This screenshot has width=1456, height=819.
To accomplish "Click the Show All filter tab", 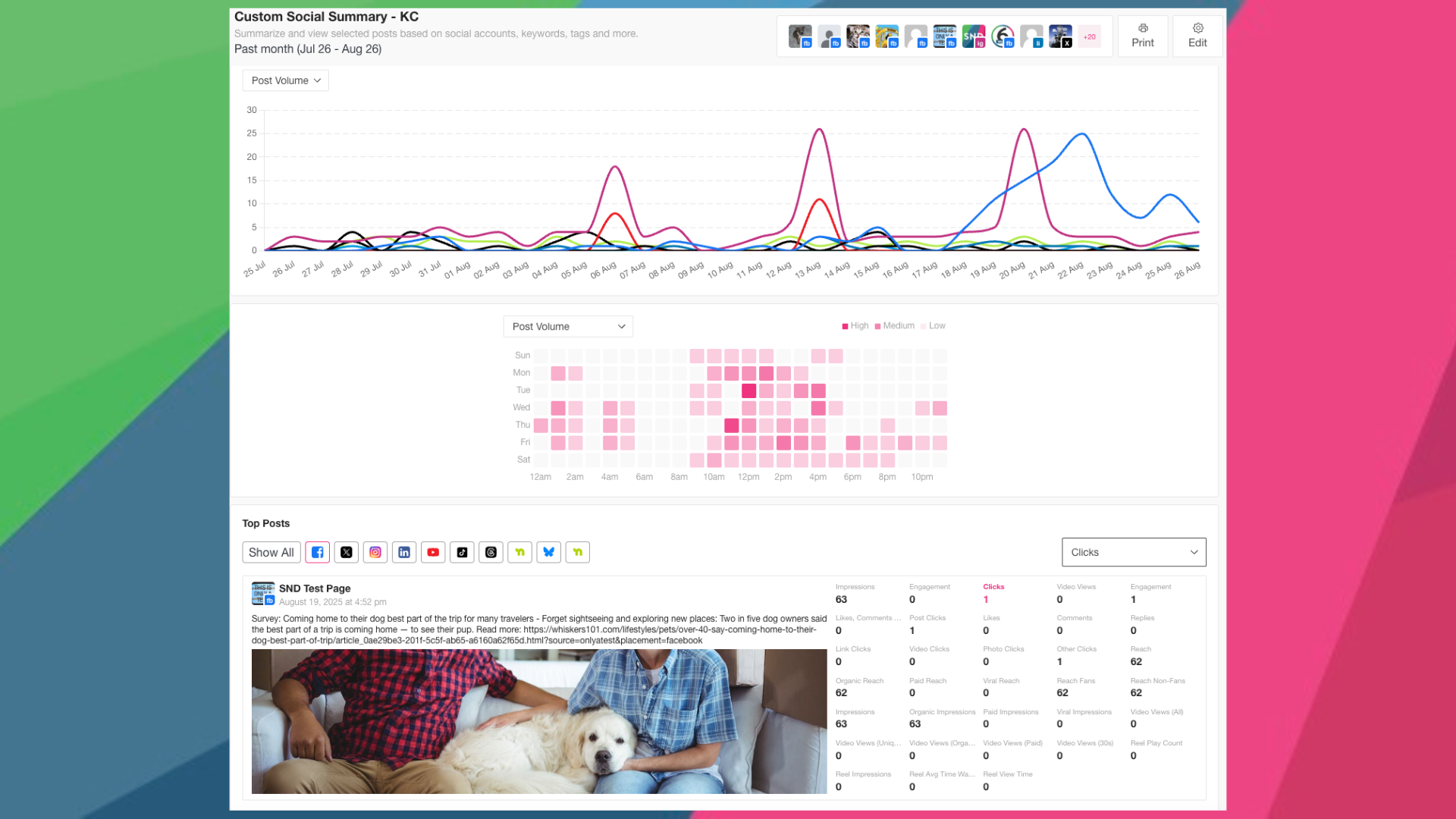I will 271,552.
